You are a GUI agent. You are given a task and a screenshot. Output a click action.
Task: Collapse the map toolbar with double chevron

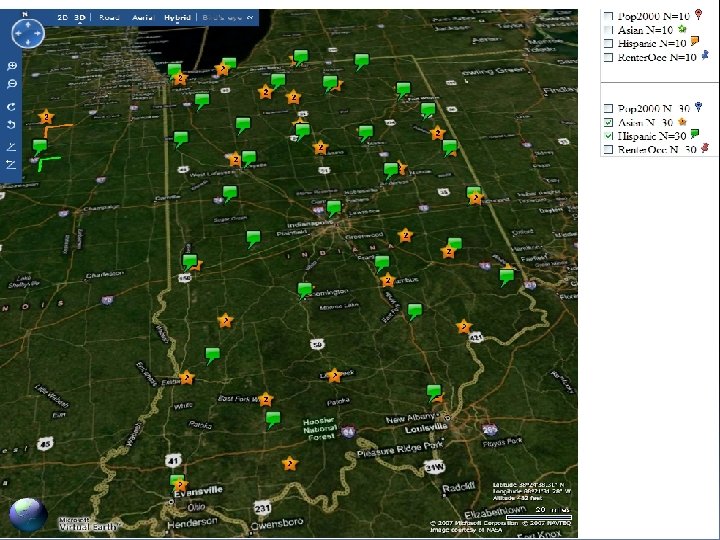pyautogui.click(x=250, y=17)
